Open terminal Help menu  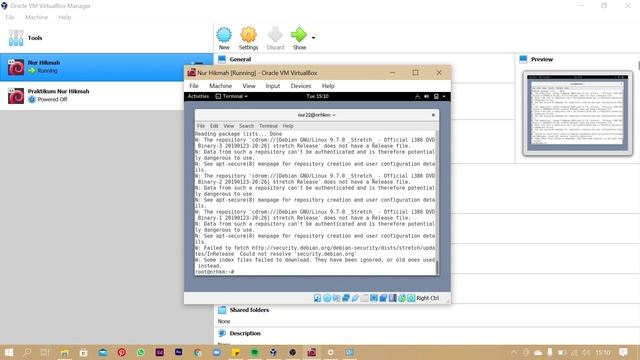pos(288,126)
